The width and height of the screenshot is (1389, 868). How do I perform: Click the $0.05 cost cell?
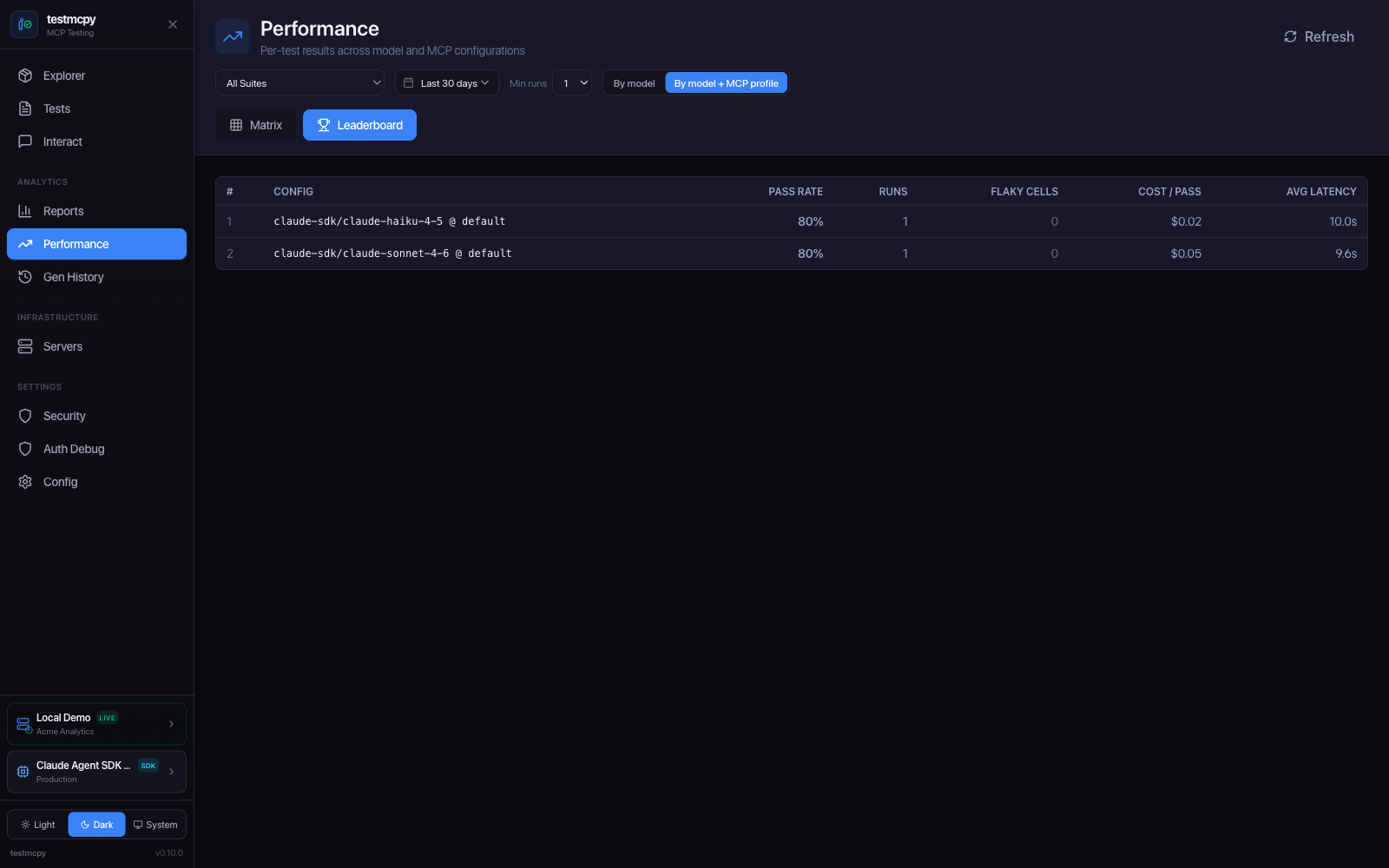click(x=1186, y=253)
